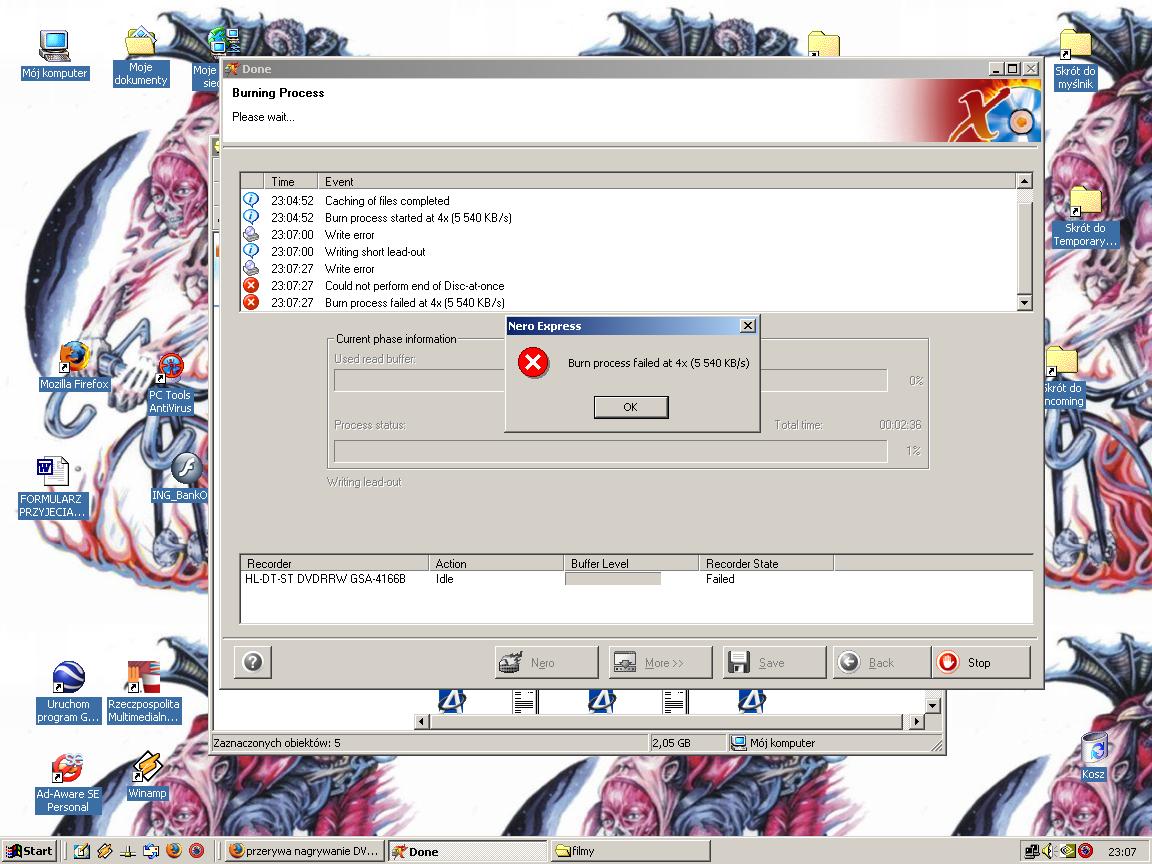Click the Event column header
Image resolution: width=1152 pixels, height=864 pixels.
[667, 181]
